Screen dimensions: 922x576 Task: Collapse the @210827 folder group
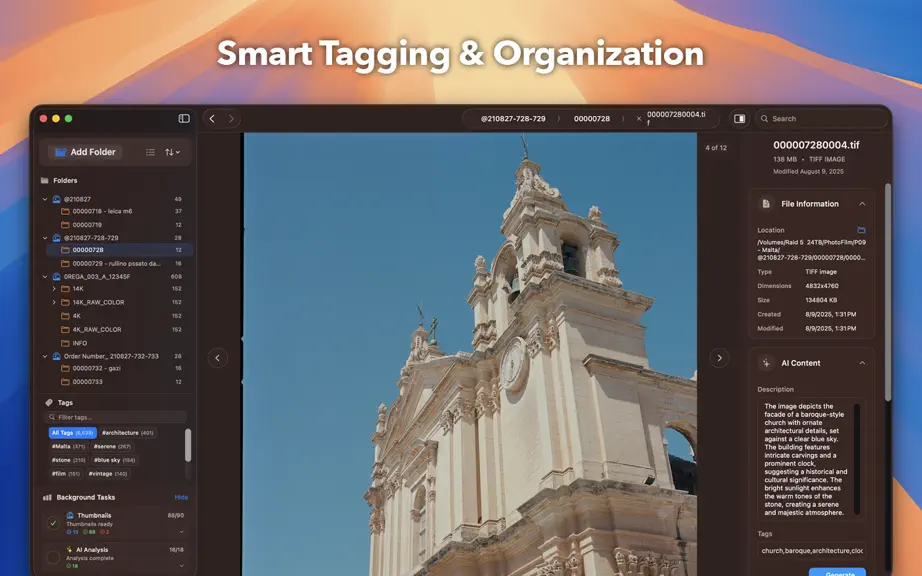coord(45,199)
